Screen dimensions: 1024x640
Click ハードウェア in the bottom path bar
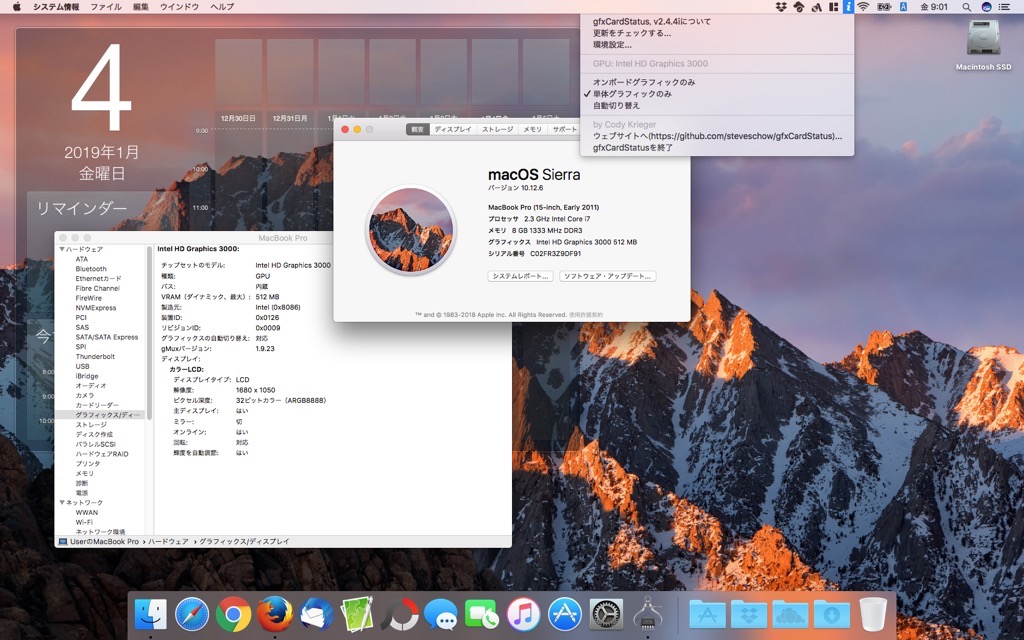(168, 541)
